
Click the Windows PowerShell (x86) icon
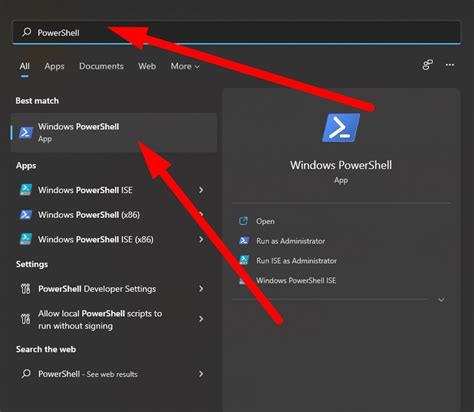pyautogui.click(x=26, y=215)
